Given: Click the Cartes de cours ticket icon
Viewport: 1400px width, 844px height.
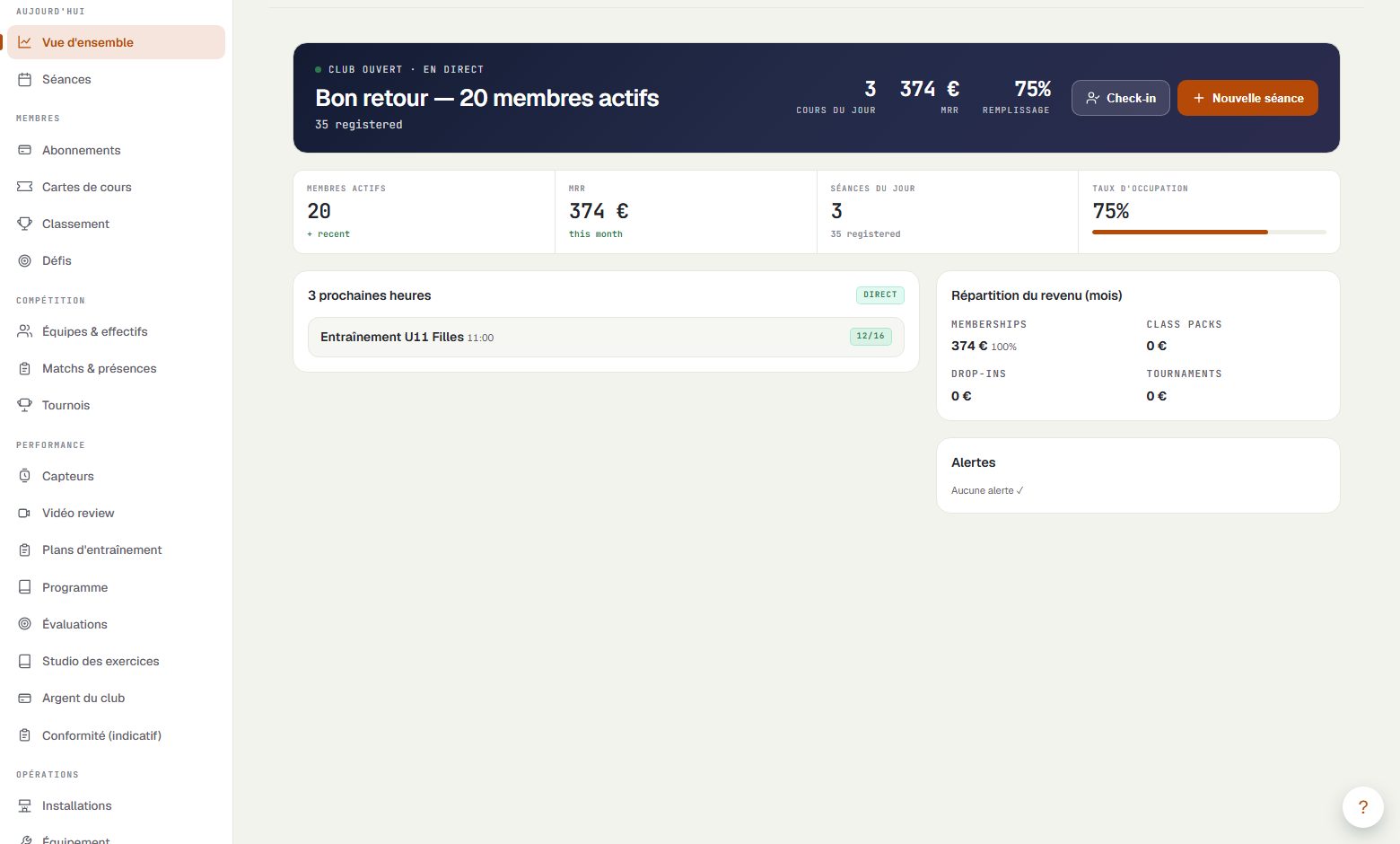Looking at the screenshot, I should coord(25,187).
